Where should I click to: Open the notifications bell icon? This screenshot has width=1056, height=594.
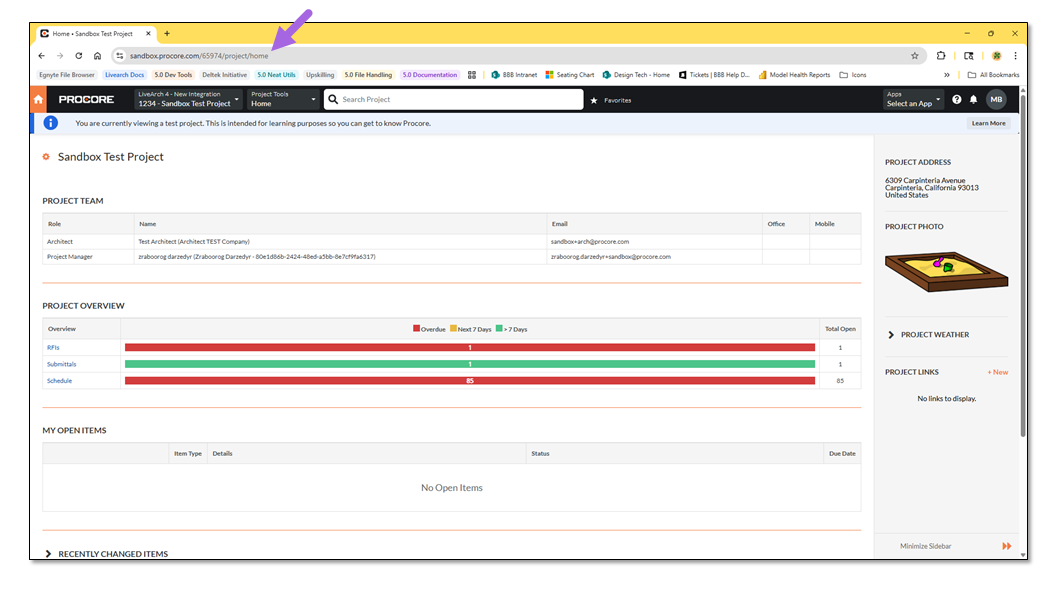tap(973, 100)
